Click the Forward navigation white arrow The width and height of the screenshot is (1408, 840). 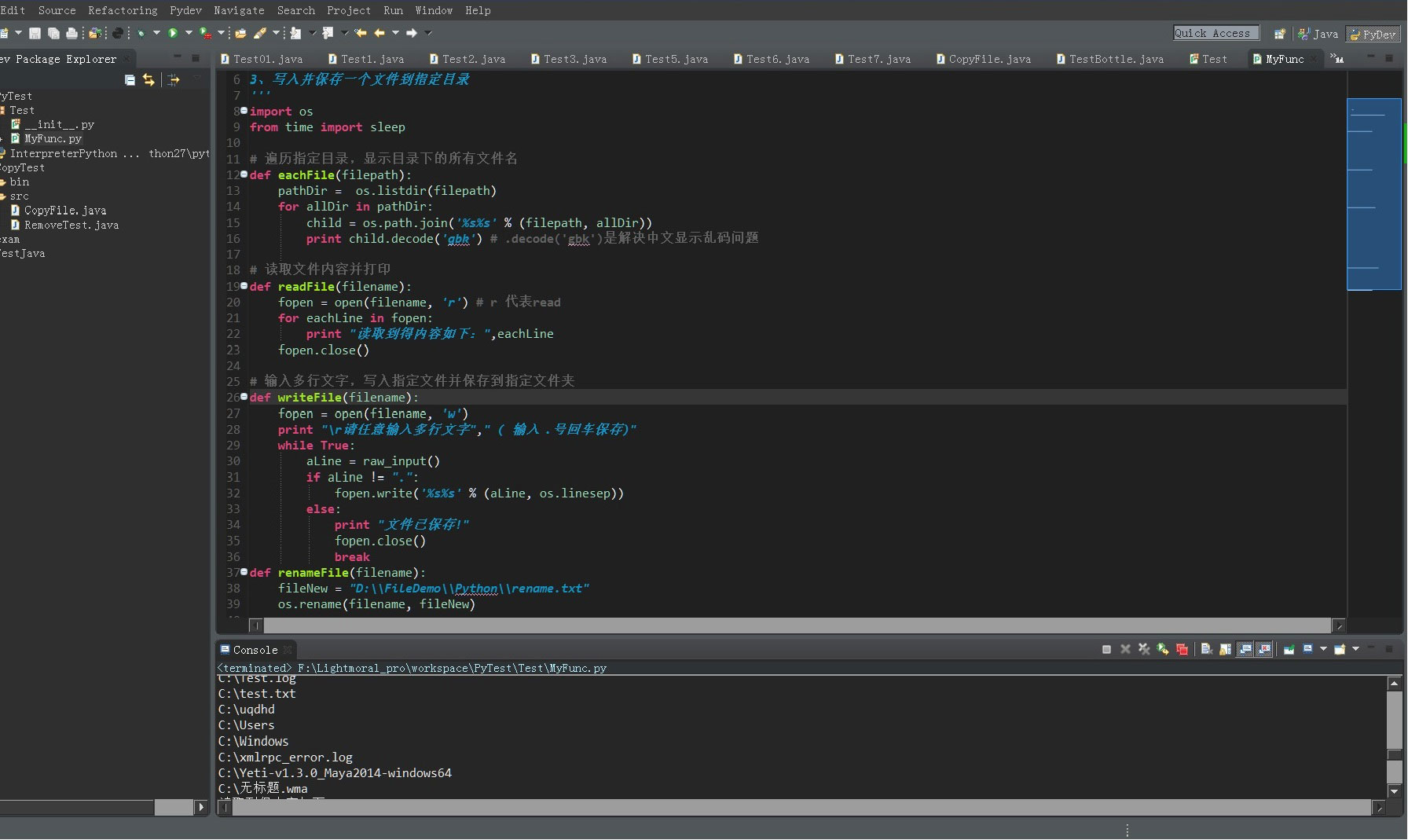point(411,33)
